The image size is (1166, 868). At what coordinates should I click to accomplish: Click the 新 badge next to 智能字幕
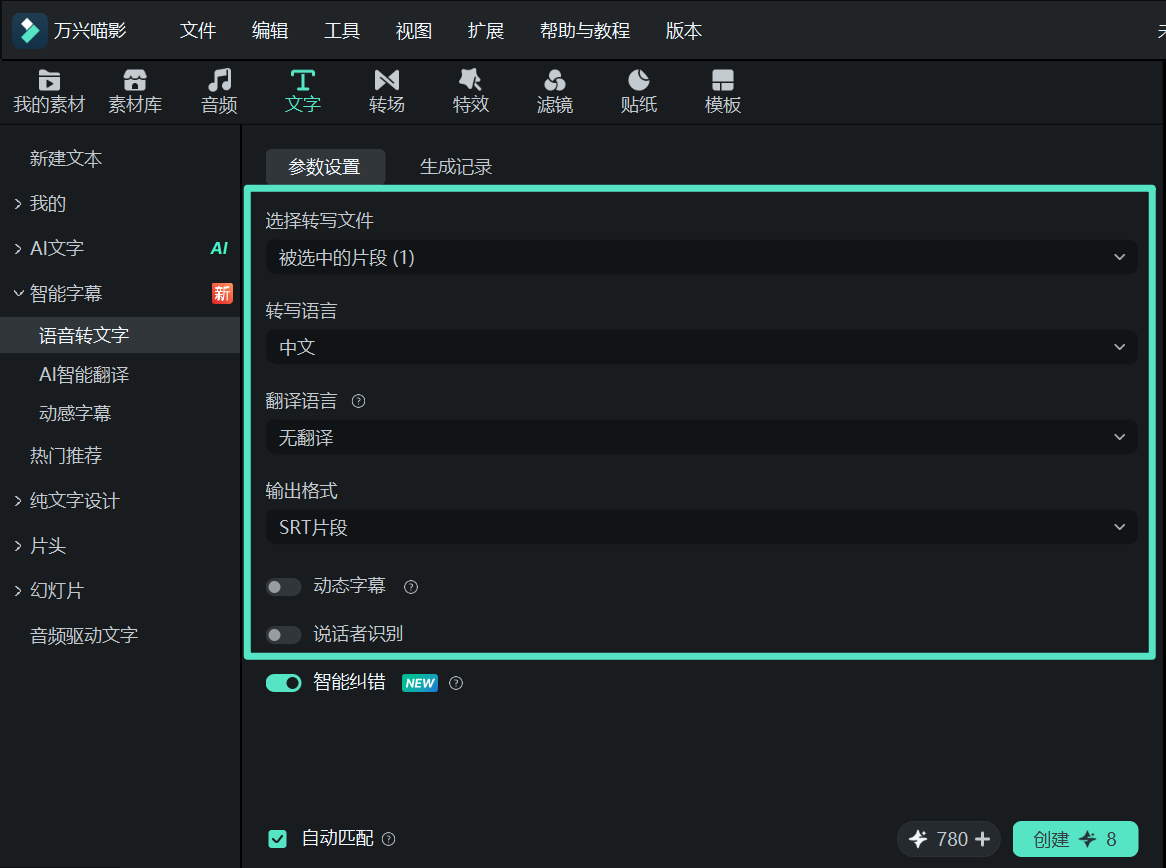point(222,293)
